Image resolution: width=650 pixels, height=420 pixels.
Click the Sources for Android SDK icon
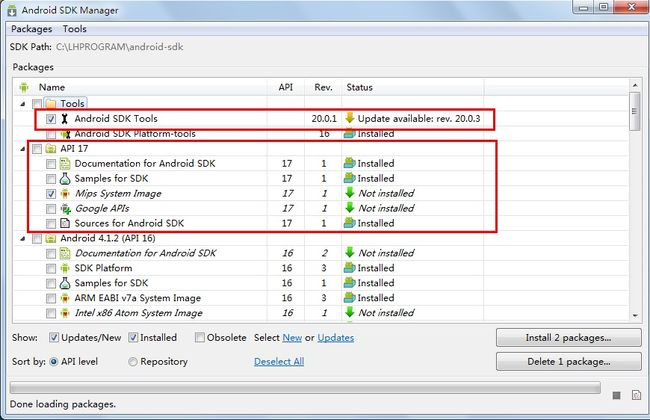click(x=65, y=223)
